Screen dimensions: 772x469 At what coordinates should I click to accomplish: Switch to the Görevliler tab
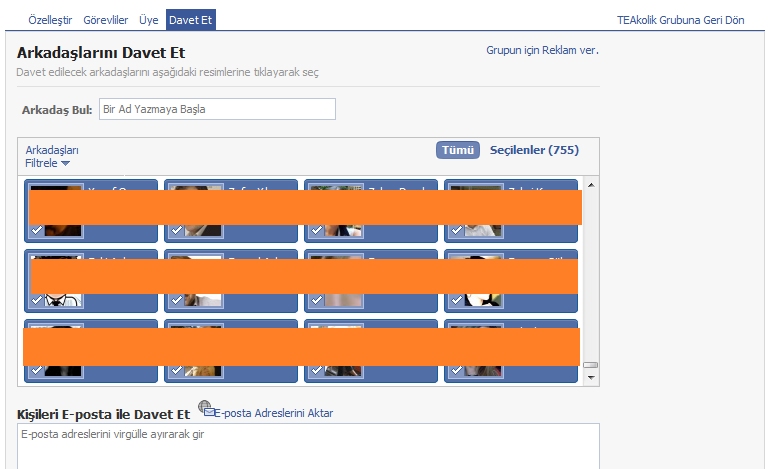[x=105, y=20]
